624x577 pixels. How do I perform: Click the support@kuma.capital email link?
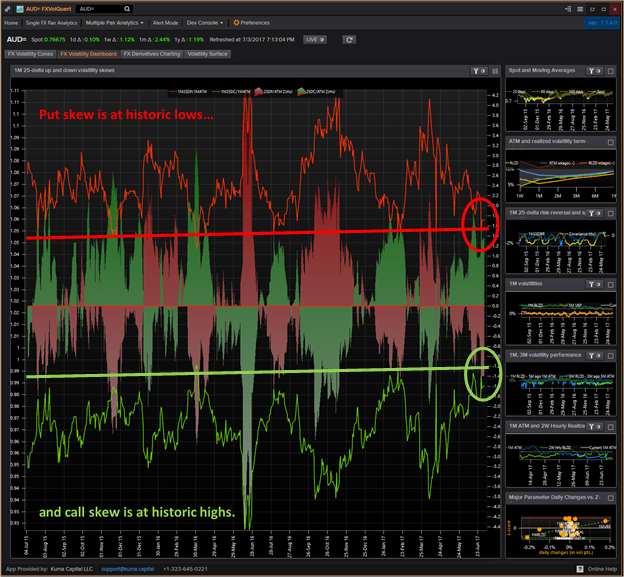pyautogui.click(x=127, y=569)
